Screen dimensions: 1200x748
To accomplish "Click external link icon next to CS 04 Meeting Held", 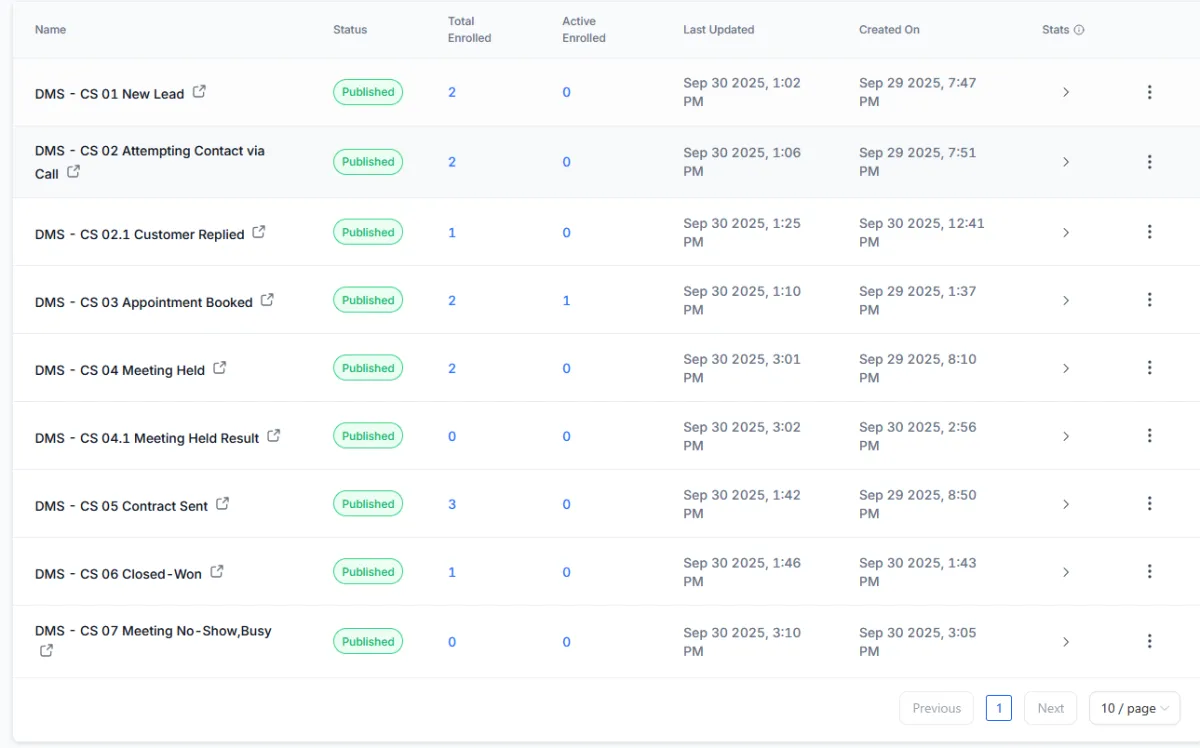I will click(x=220, y=368).
